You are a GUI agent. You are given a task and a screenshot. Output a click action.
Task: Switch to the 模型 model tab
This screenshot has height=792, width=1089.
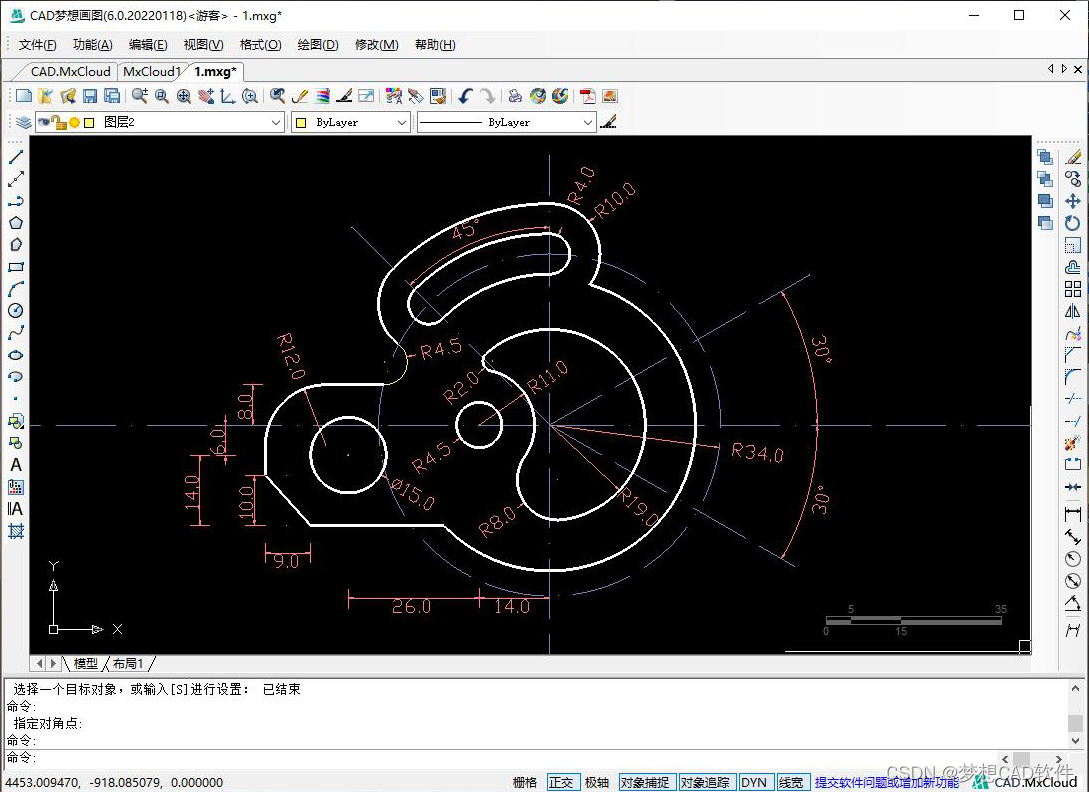tap(85, 663)
